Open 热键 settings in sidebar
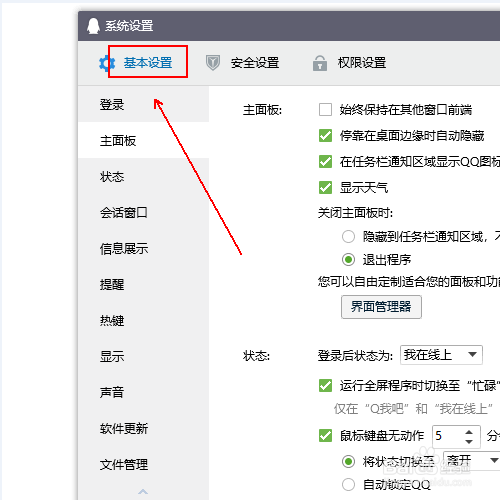 [x=144, y=321]
